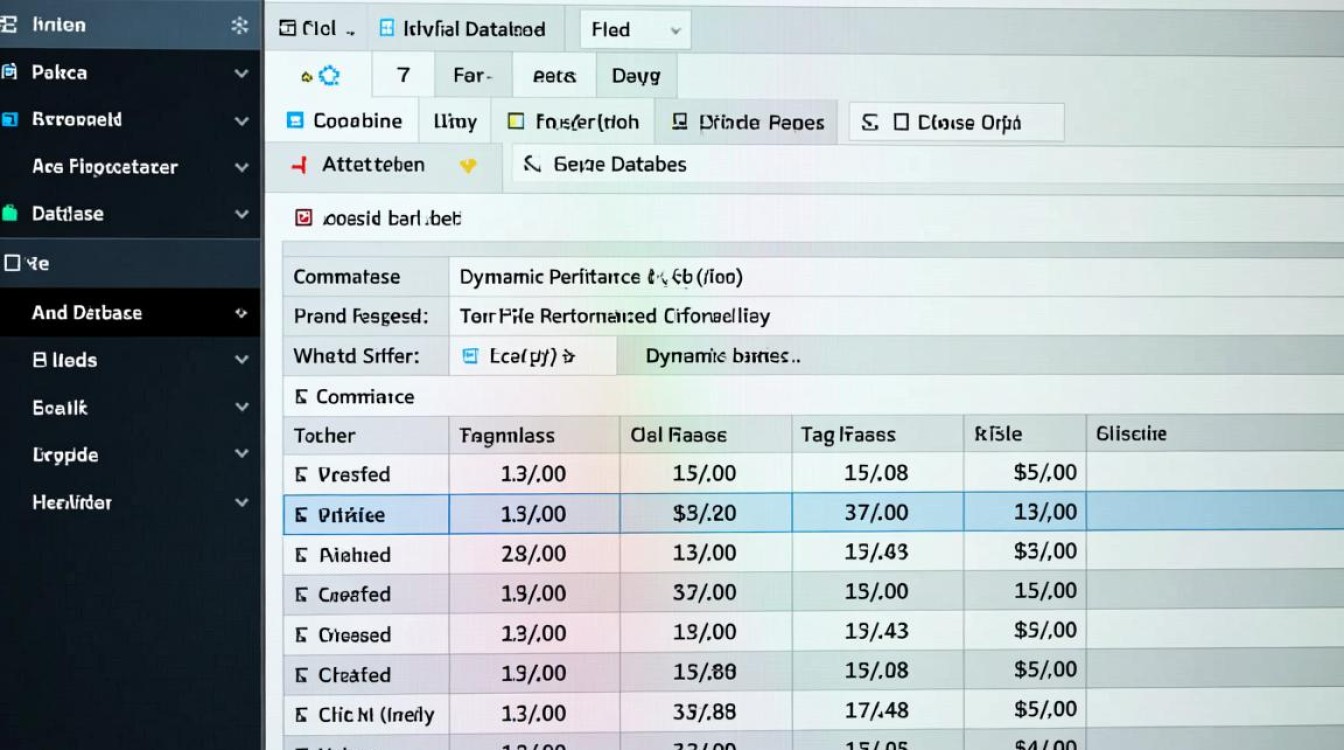Screen dimensions: 1344x750
Task: Click the spinning gear refresh icon
Action: (330, 74)
